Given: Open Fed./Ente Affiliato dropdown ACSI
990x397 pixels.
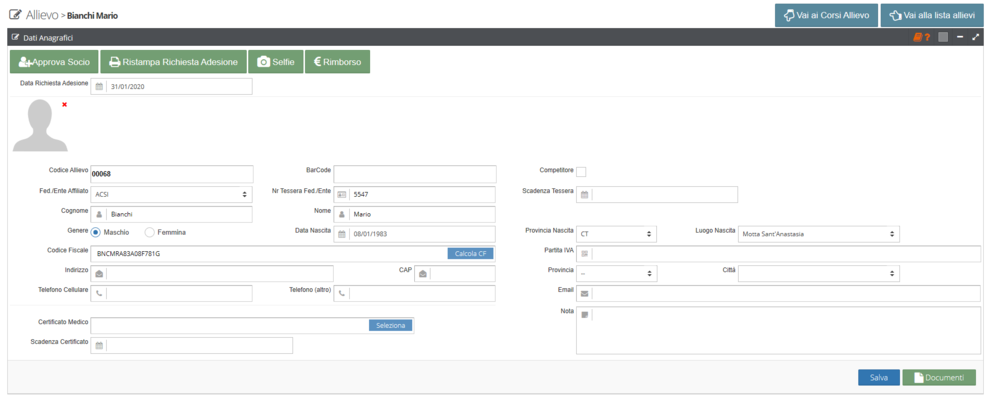Looking at the screenshot, I should click(x=171, y=194).
